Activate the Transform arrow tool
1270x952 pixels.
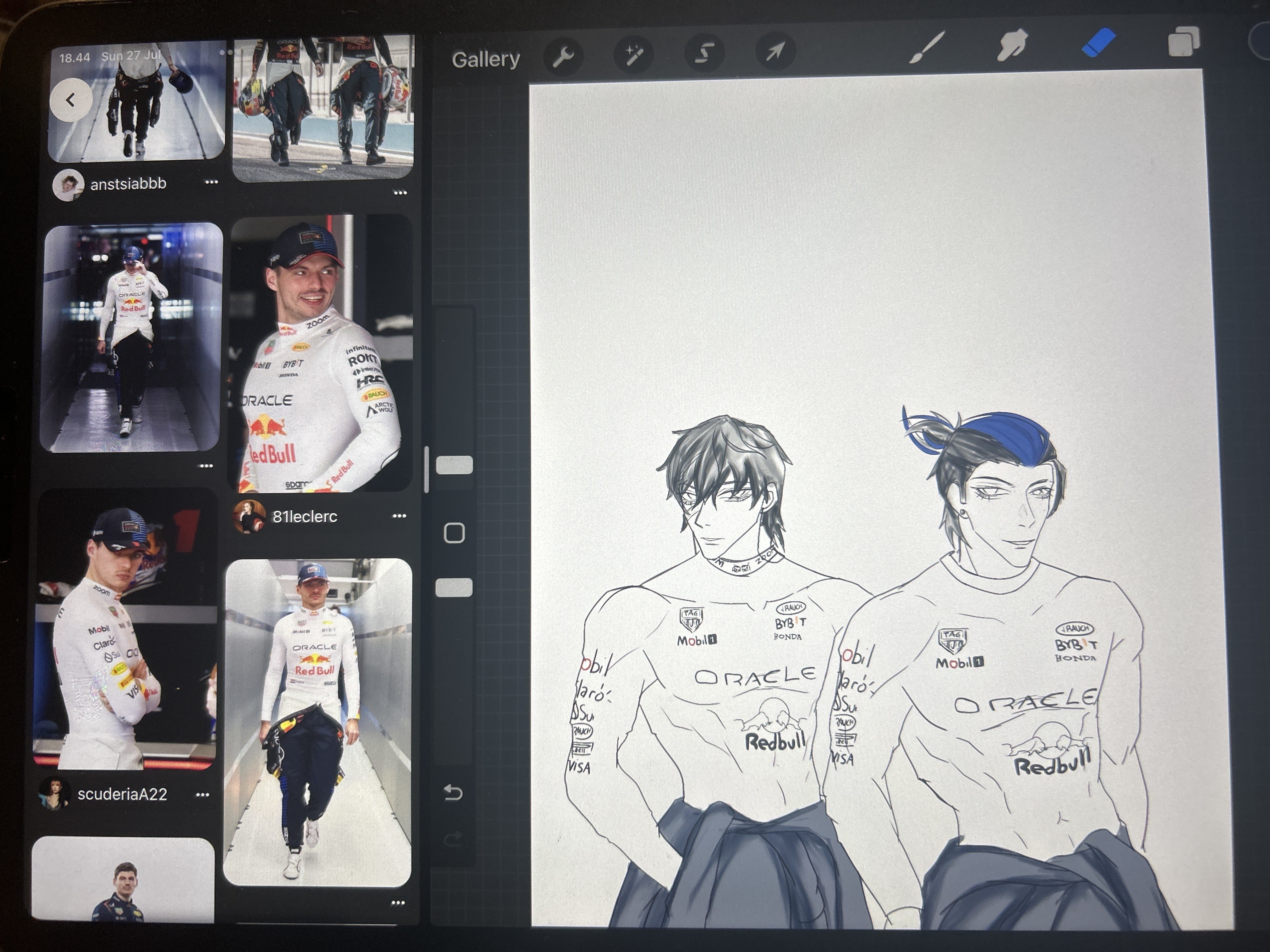point(775,52)
